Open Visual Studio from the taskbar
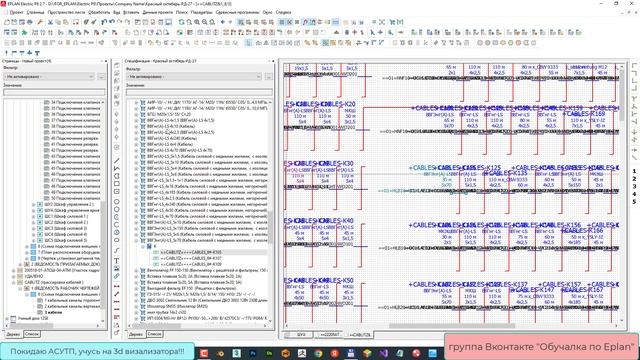The width and height of the screenshot is (640, 360). point(383,353)
